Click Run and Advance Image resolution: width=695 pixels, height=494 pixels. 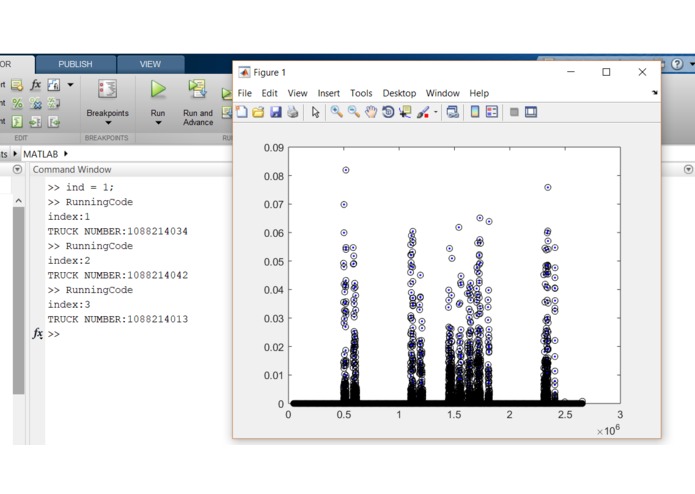pos(198,103)
